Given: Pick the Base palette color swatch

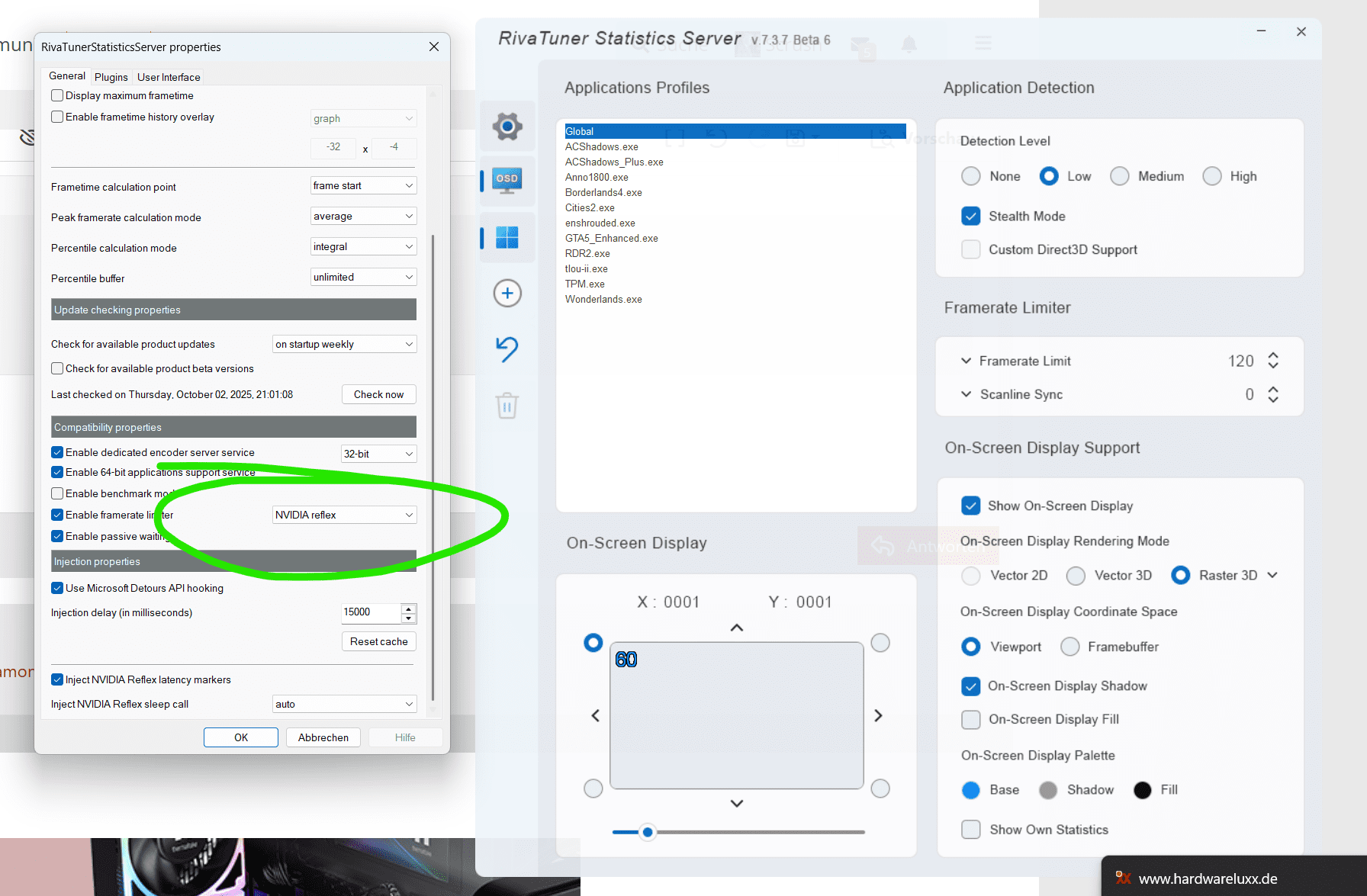Looking at the screenshot, I should tap(970, 790).
